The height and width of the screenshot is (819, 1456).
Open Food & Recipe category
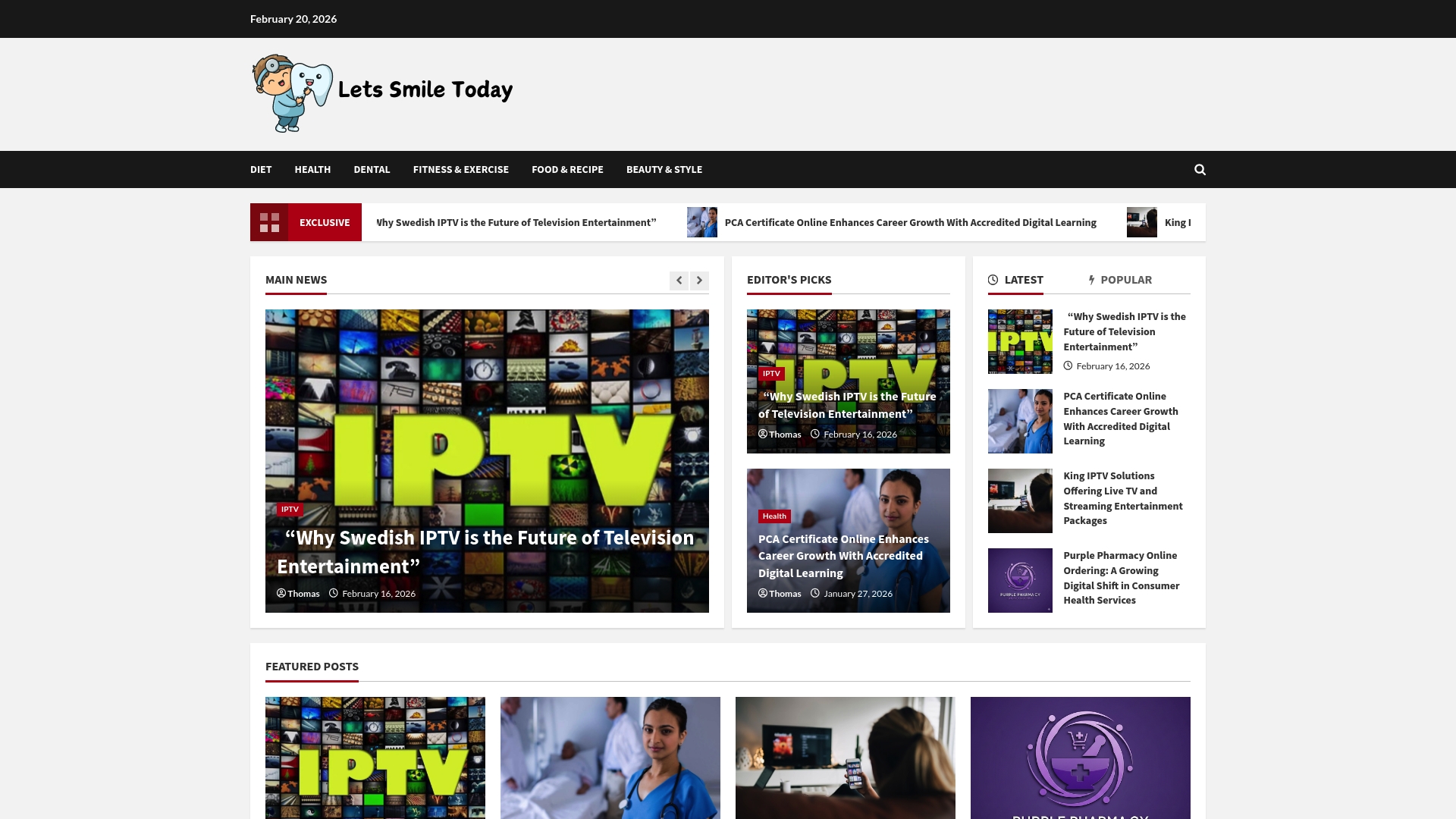[x=567, y=170]
